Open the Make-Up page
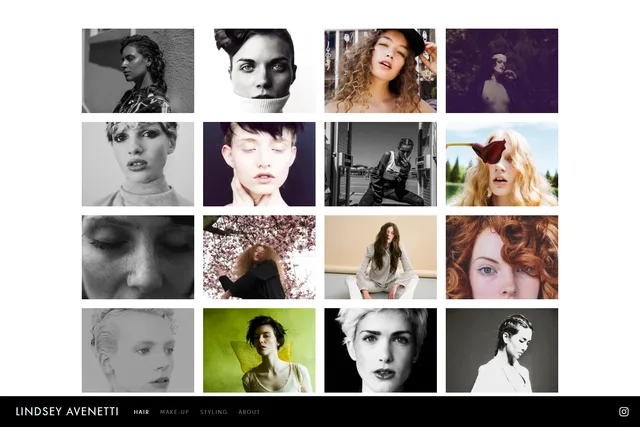 175,412
